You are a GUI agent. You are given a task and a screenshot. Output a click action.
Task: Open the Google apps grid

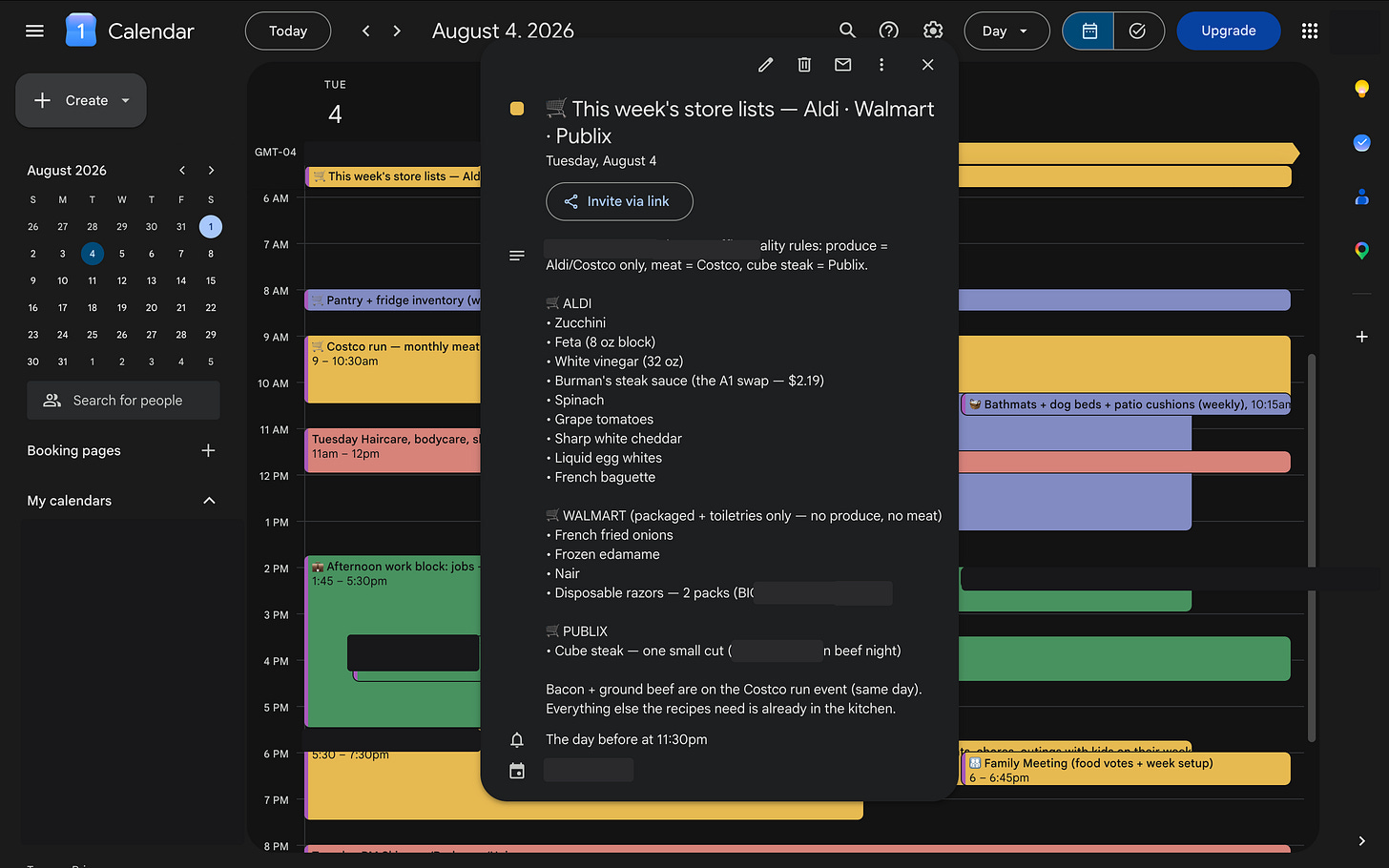point(1310,31)
